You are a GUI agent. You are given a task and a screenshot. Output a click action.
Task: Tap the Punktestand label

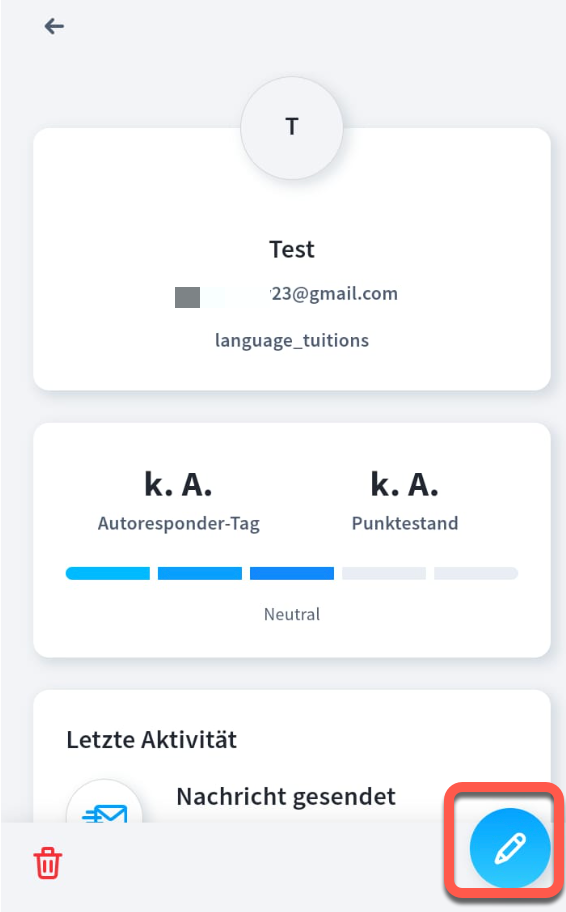point(405,523)
